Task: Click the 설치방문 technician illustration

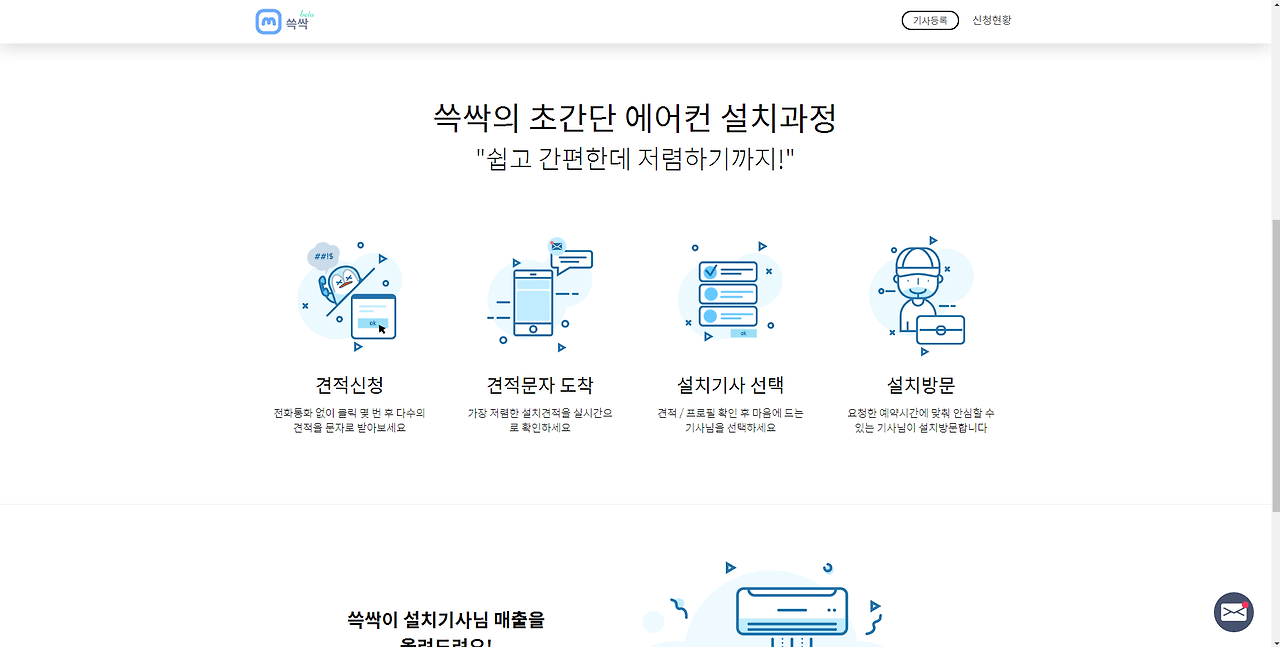Action: pos(921,296)
